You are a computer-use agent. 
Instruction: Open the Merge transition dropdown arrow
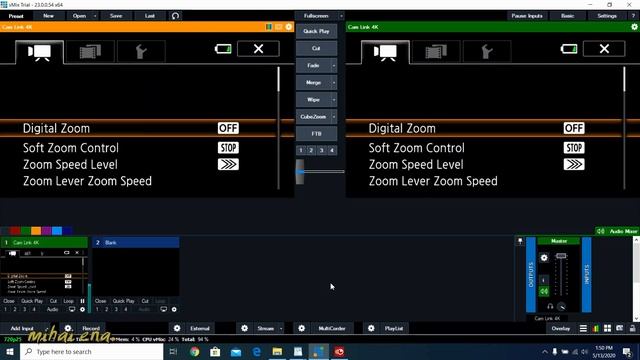tap(334, 82)
